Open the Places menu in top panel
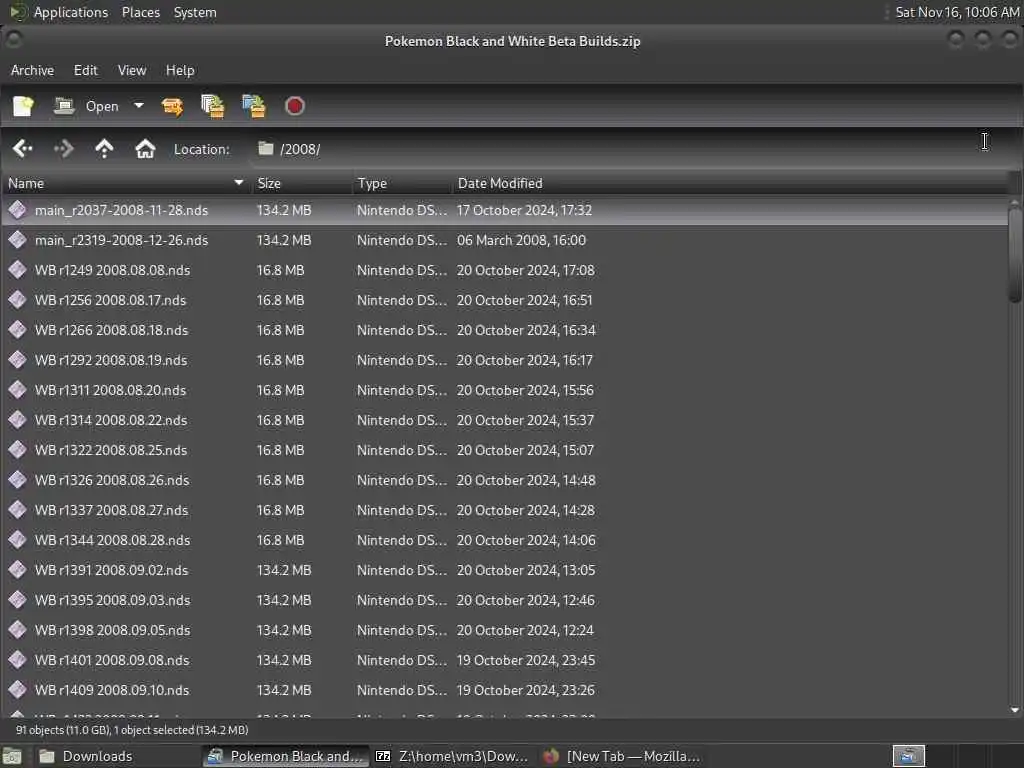This screenshot has width=1024, height=768. [141, 12]
